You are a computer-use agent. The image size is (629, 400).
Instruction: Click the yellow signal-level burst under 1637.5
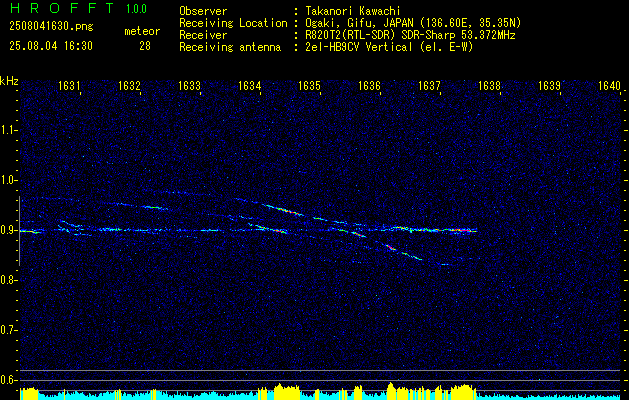[x=463, y=392]
